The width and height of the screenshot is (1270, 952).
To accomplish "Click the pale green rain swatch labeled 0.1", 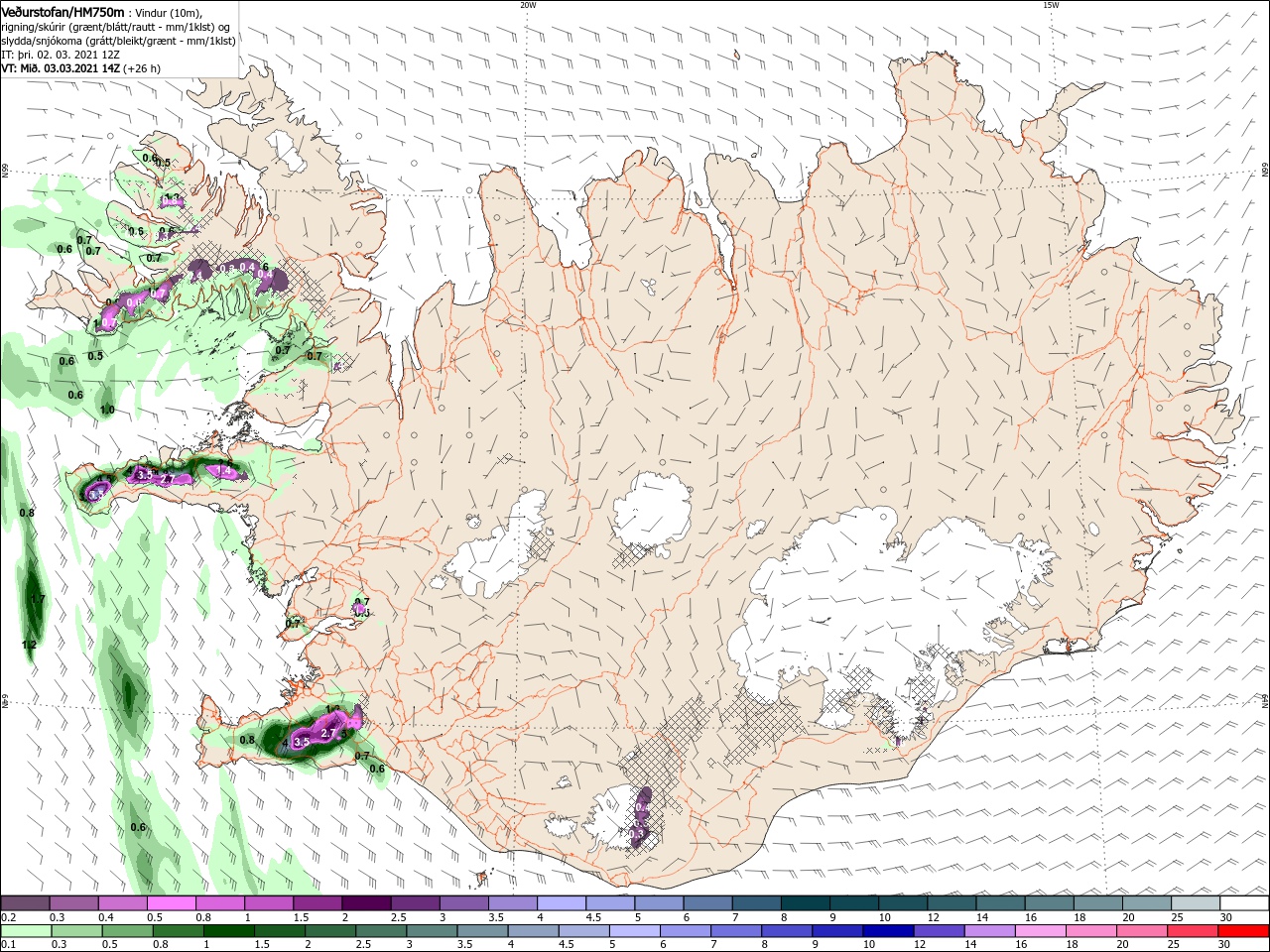I will coord(28,931).
